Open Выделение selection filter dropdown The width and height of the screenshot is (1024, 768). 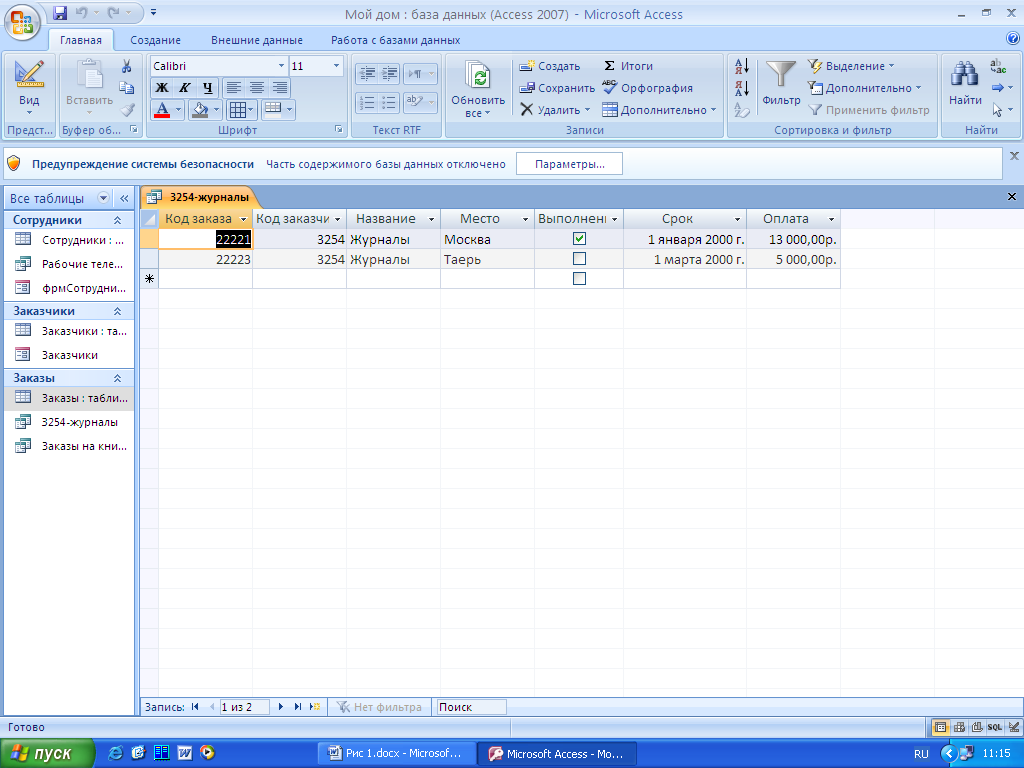852,66
